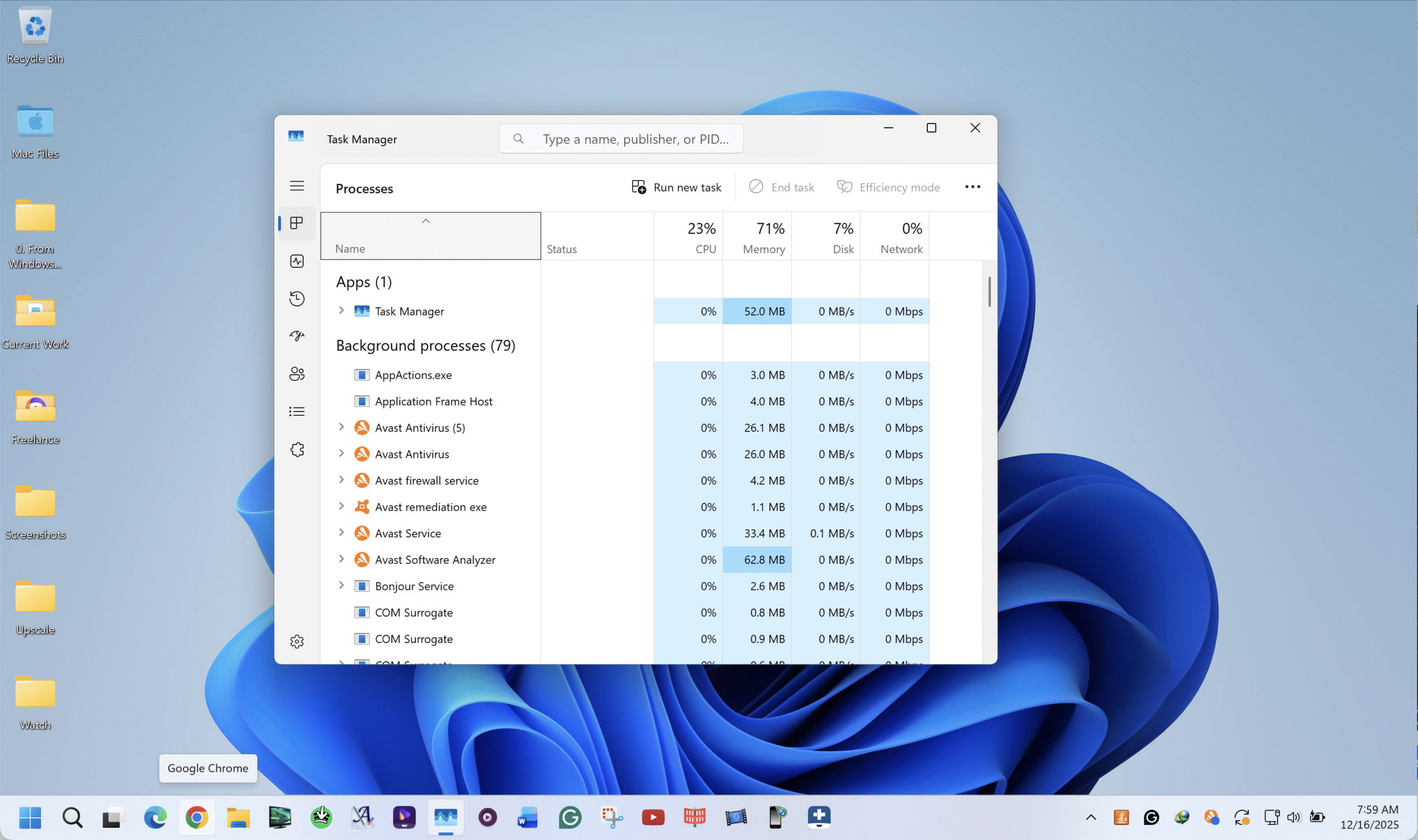Viewport: 1418px width, 840px height.
Task: Open the Task Manager hamburger navigation menu
Action: click(297, 185)
